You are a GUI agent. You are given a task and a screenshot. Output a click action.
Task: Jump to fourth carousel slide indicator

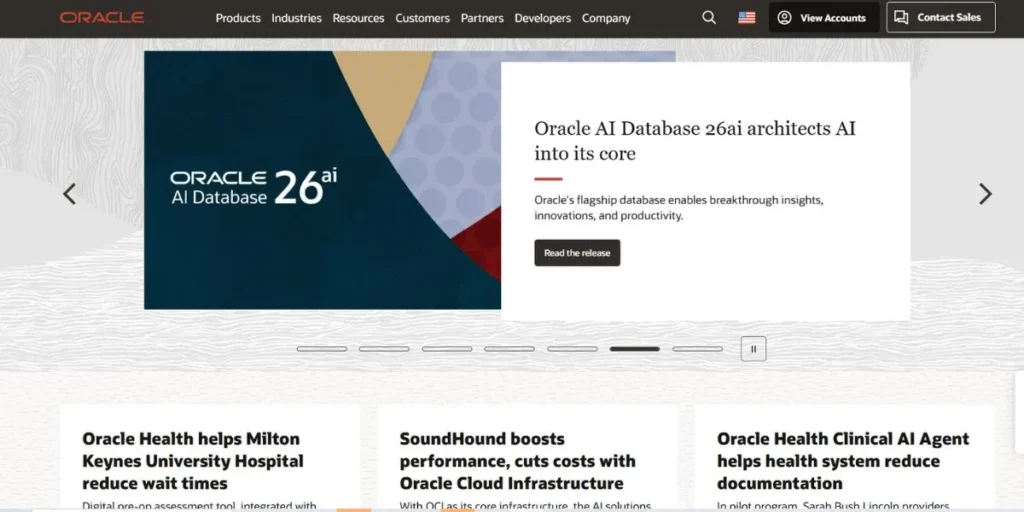point(509,349)
